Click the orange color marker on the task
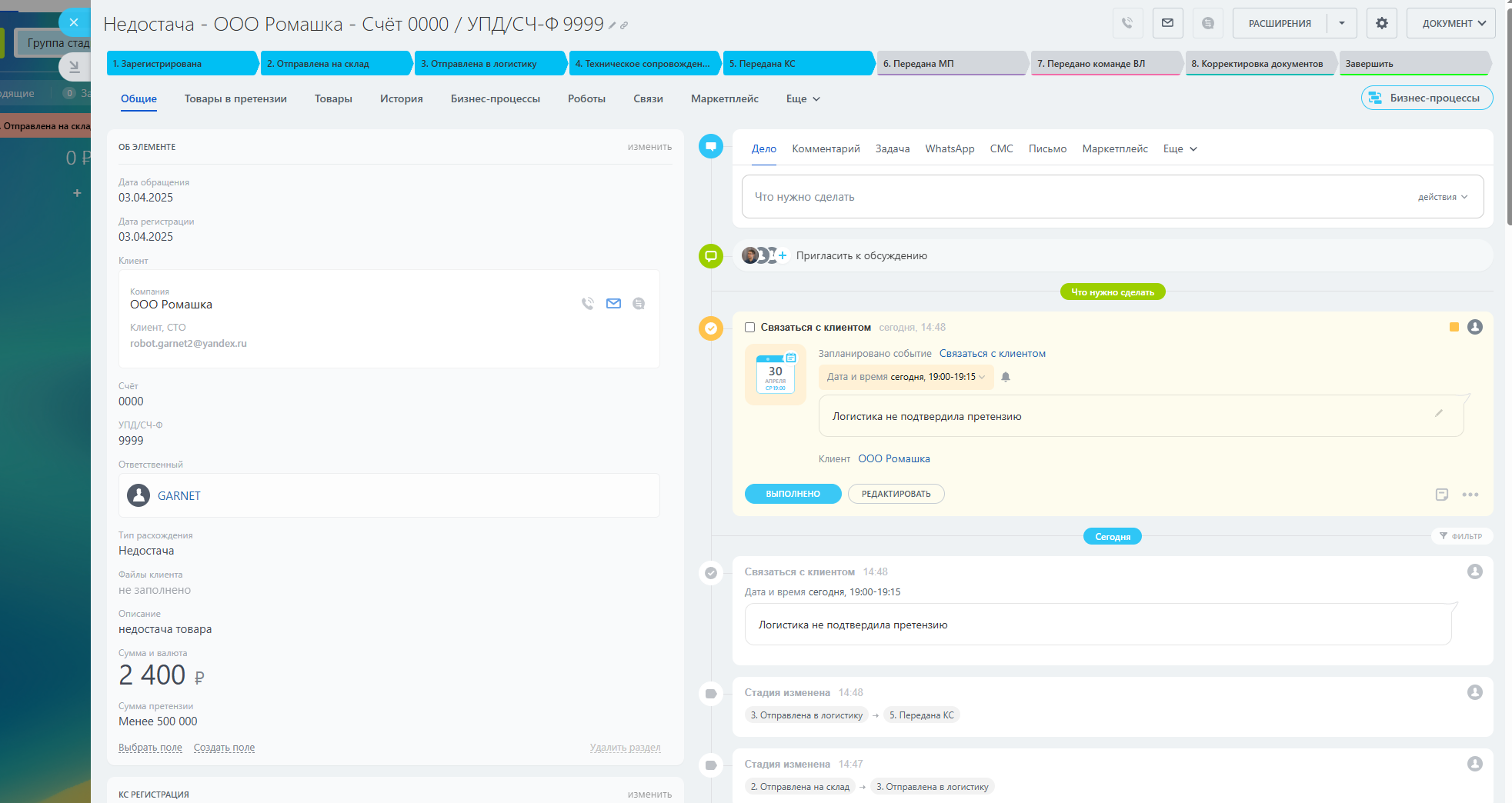This screenshot has width=1512, height=803. [1454, 327]
